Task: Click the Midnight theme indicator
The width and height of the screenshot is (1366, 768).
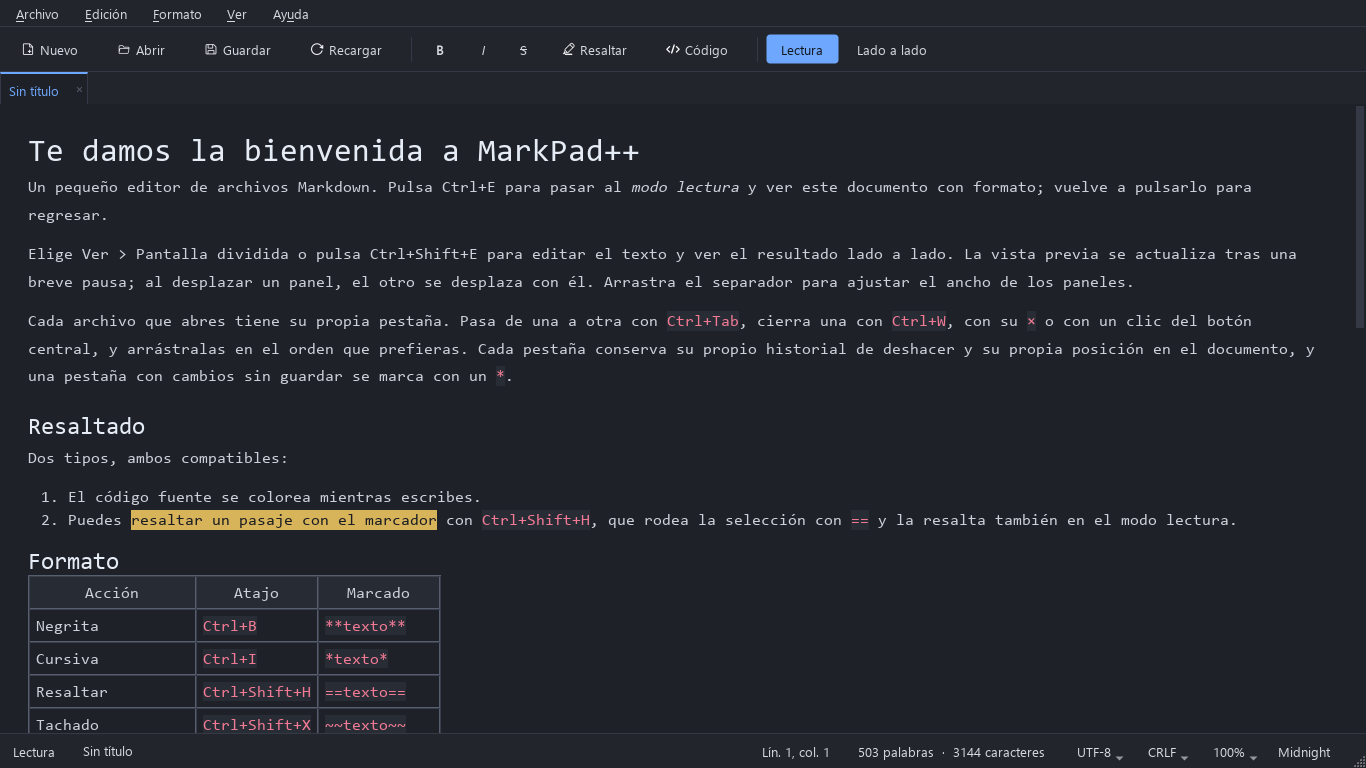Action: click(x=1304, y=753)
